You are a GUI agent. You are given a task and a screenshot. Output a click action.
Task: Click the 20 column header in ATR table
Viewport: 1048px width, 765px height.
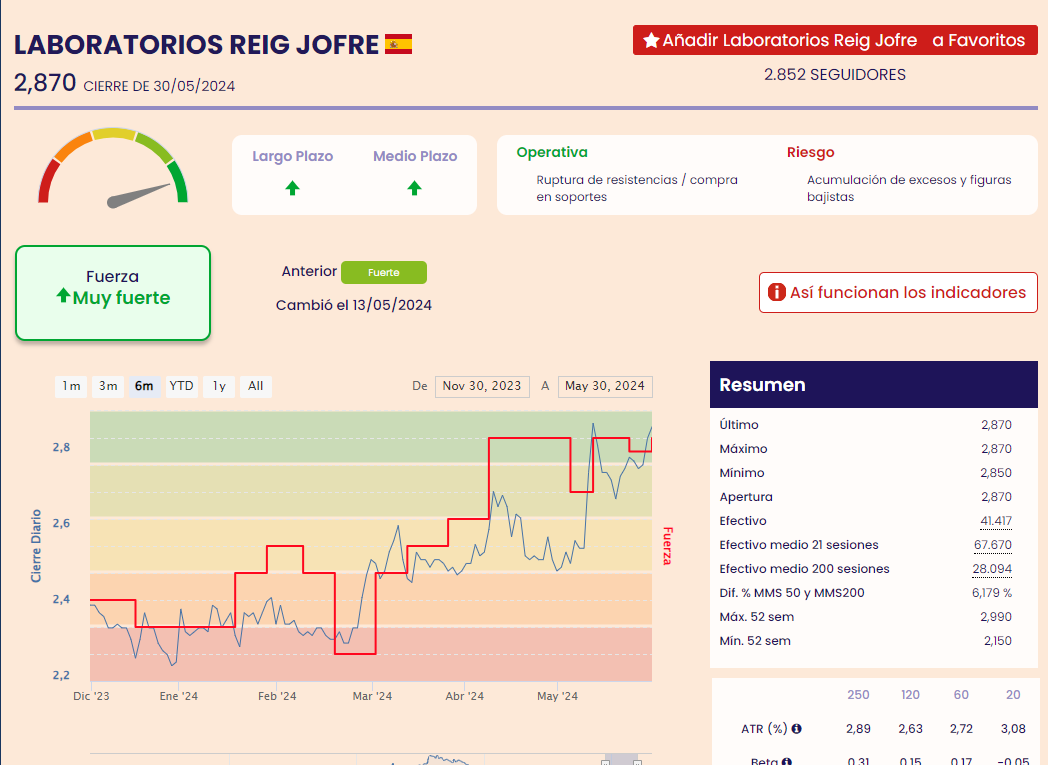click(1013, 695)
